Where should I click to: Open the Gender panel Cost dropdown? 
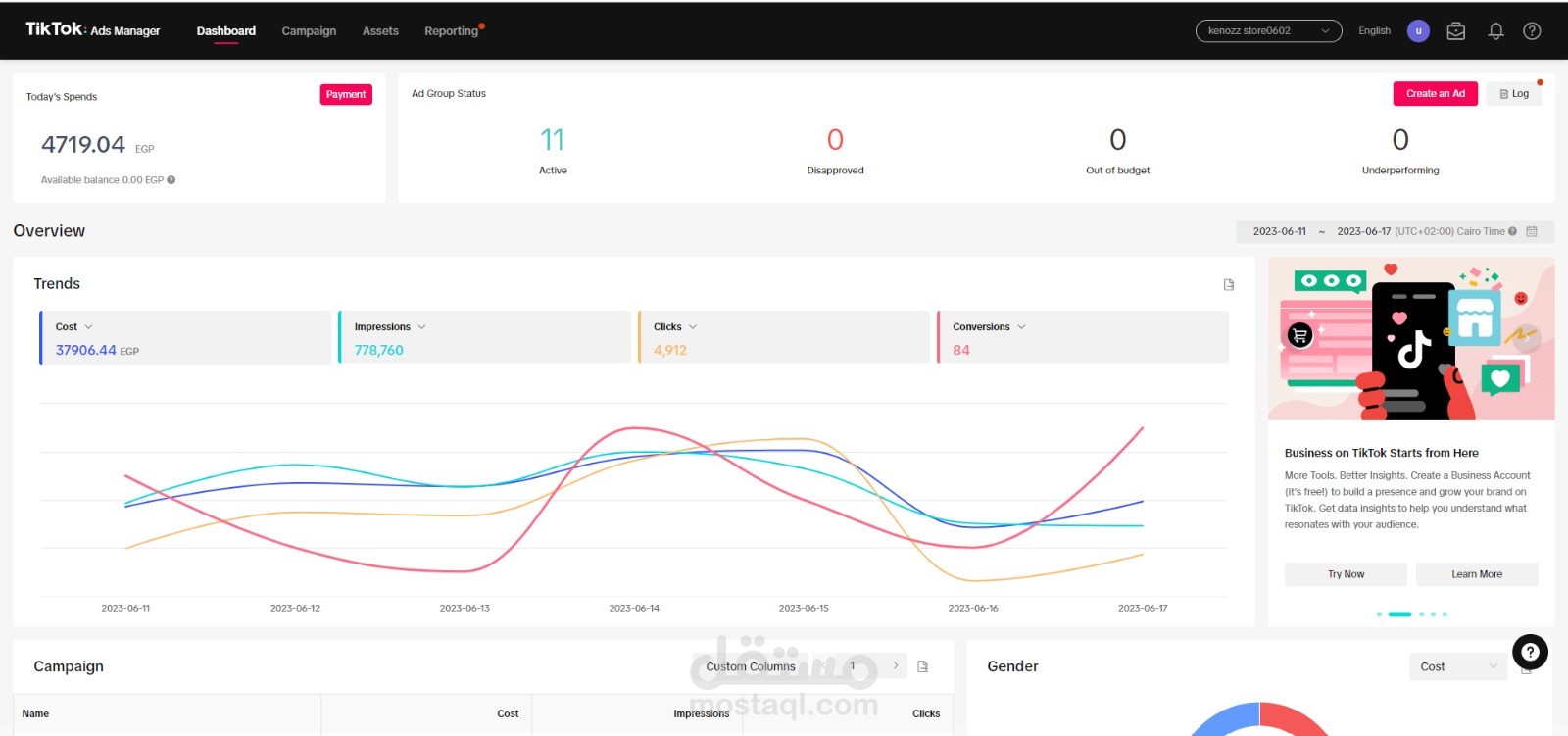coord(1458,666)
